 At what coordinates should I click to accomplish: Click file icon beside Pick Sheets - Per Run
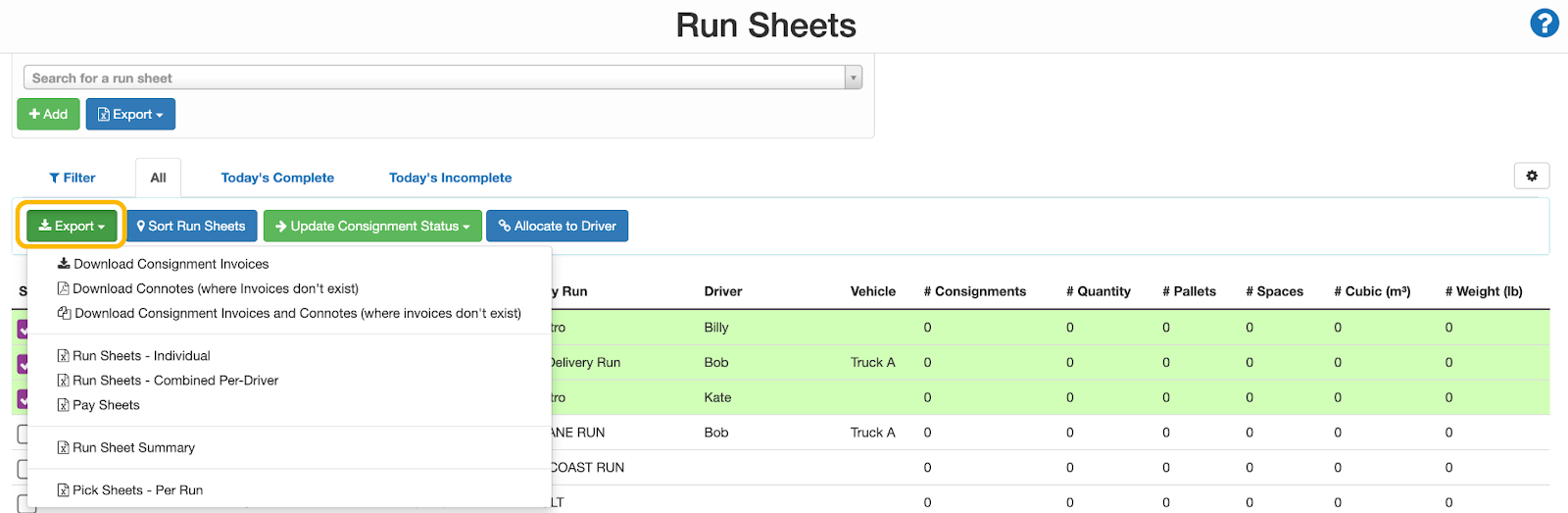point(64,490)
